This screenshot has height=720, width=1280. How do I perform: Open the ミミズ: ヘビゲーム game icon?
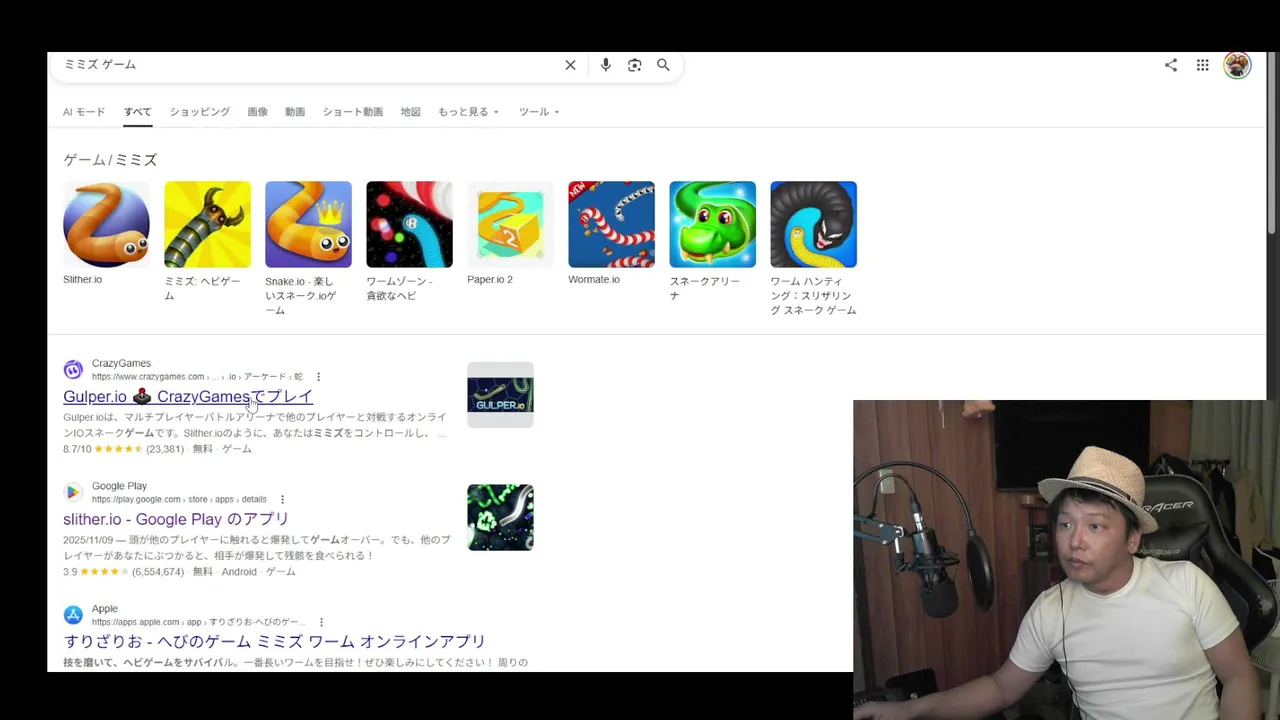tap(207, 224)
